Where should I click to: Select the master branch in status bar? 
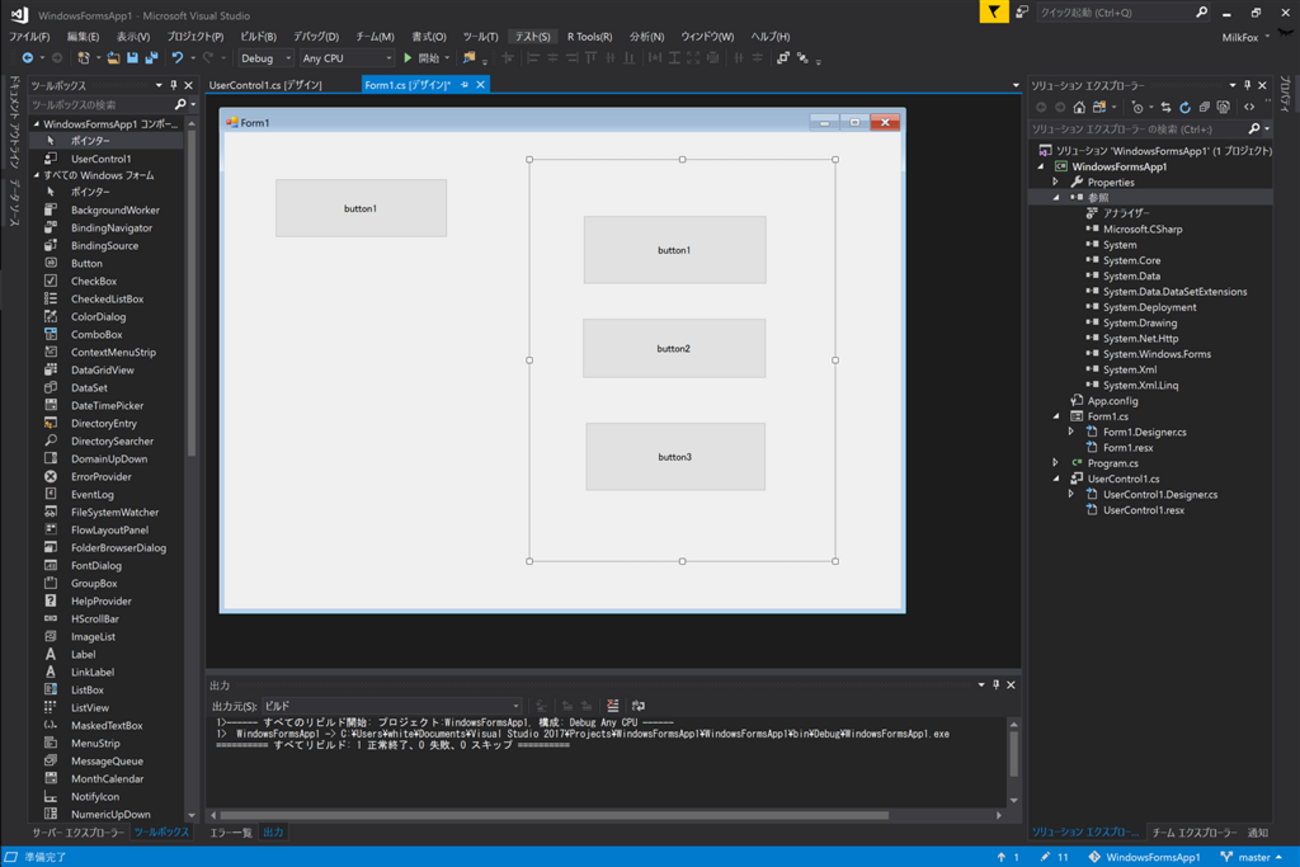1252,857
